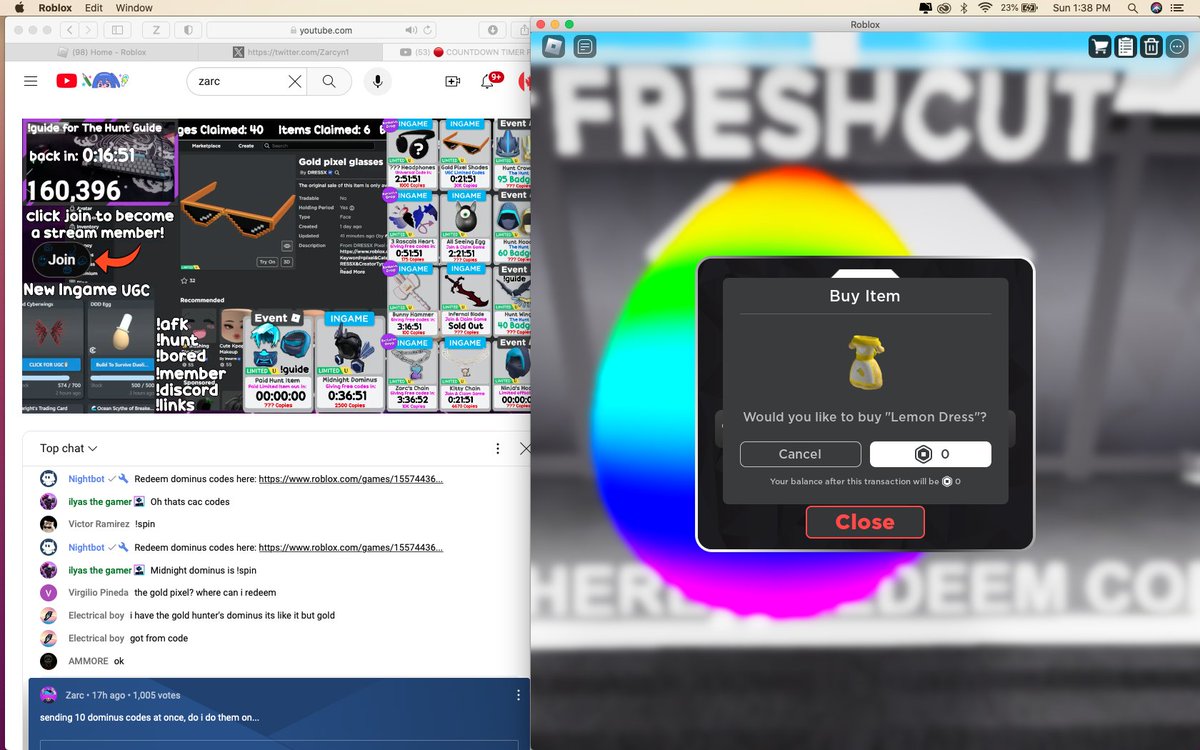Click the Z extension button in Safari
This screenshot has height=750, width=1200.
[x=157, y=30]
